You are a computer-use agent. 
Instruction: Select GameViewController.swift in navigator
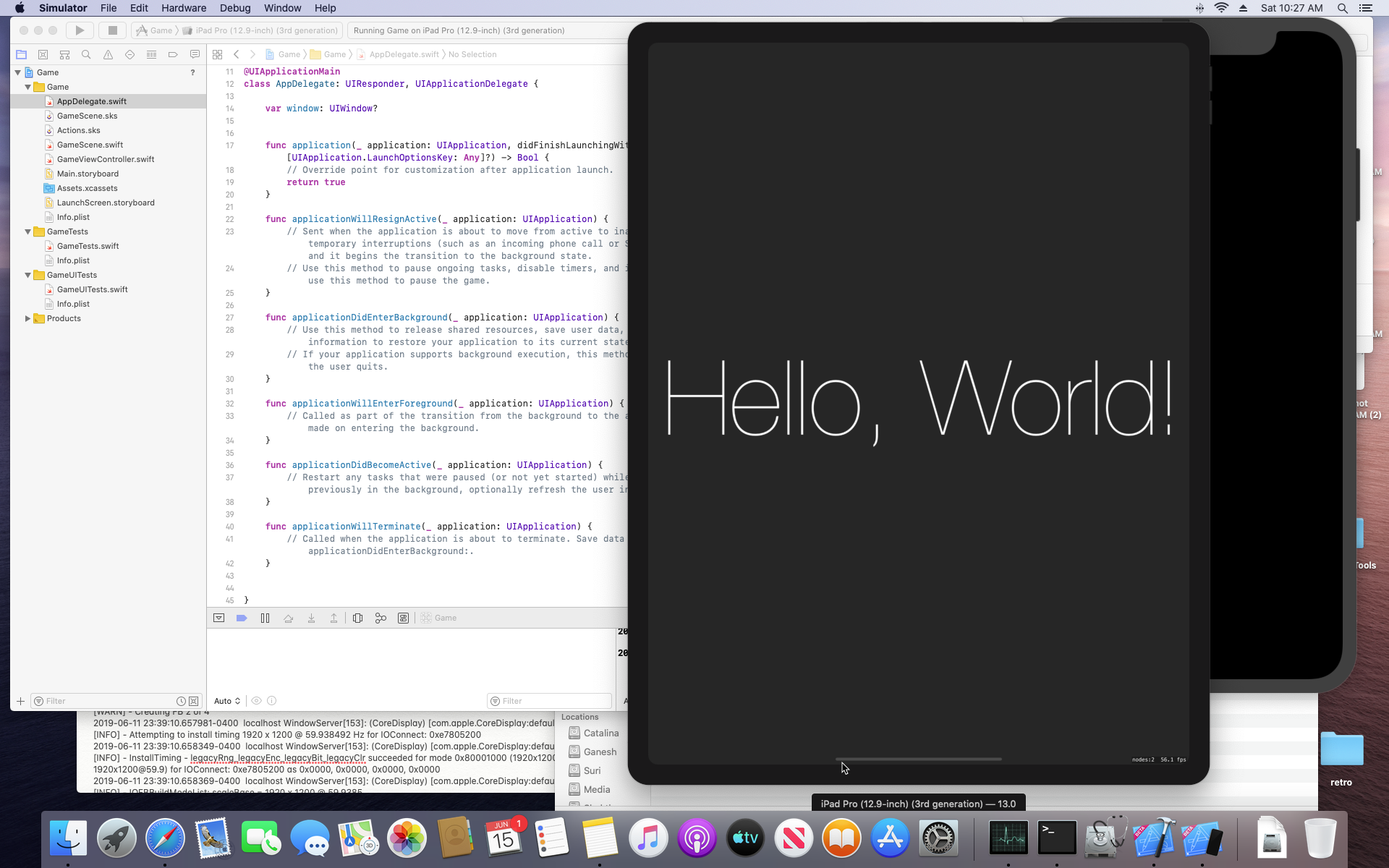[x=106, y=159]
